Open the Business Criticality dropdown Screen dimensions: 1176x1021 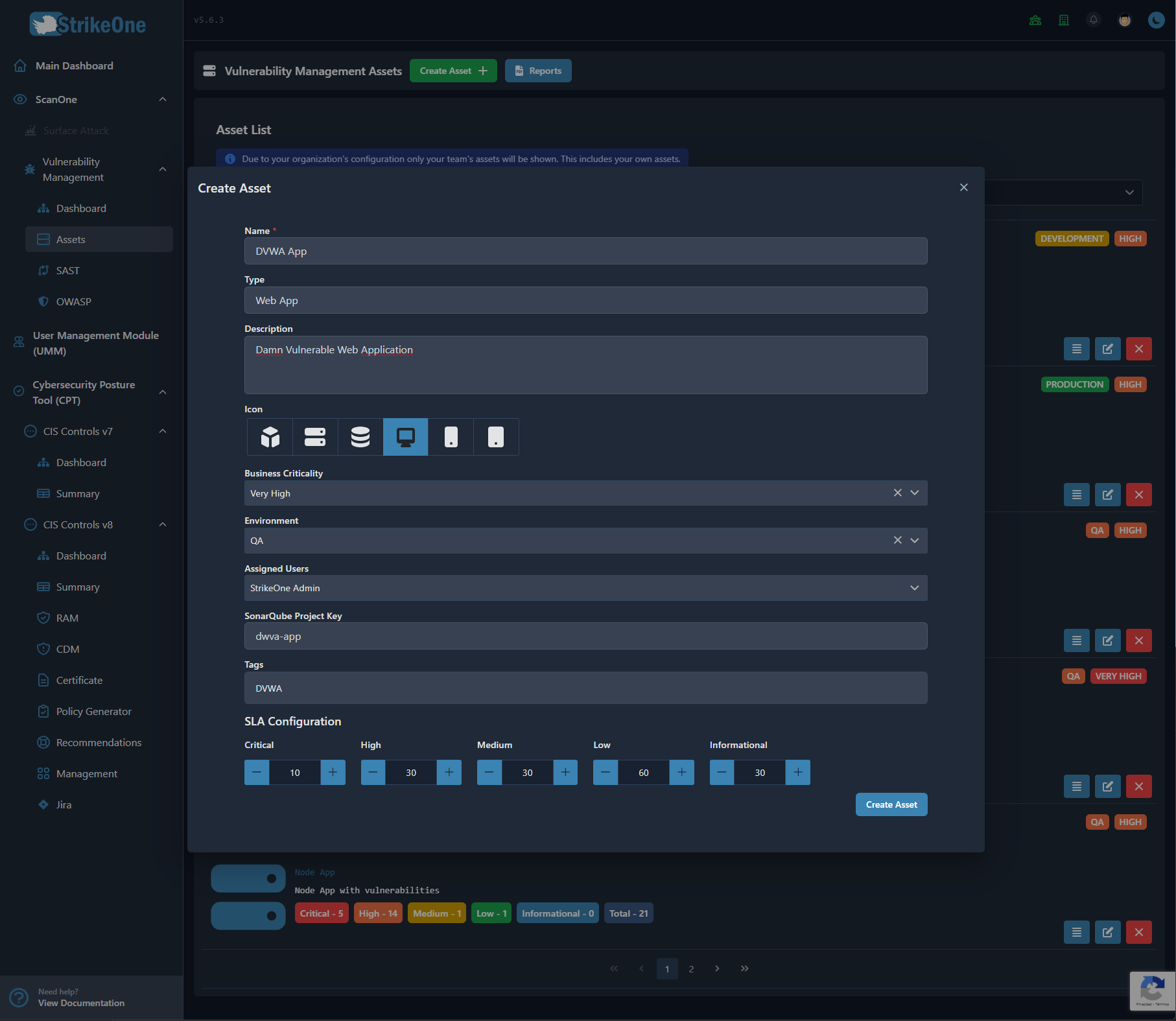click(x=915, y=493)
